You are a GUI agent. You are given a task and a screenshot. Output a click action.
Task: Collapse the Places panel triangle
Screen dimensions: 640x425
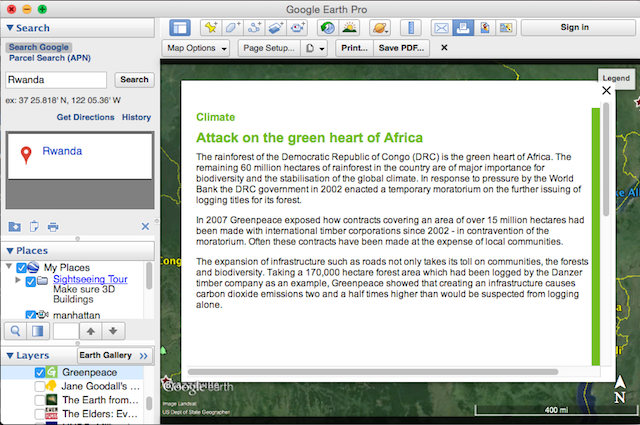[x=10, y=251]
